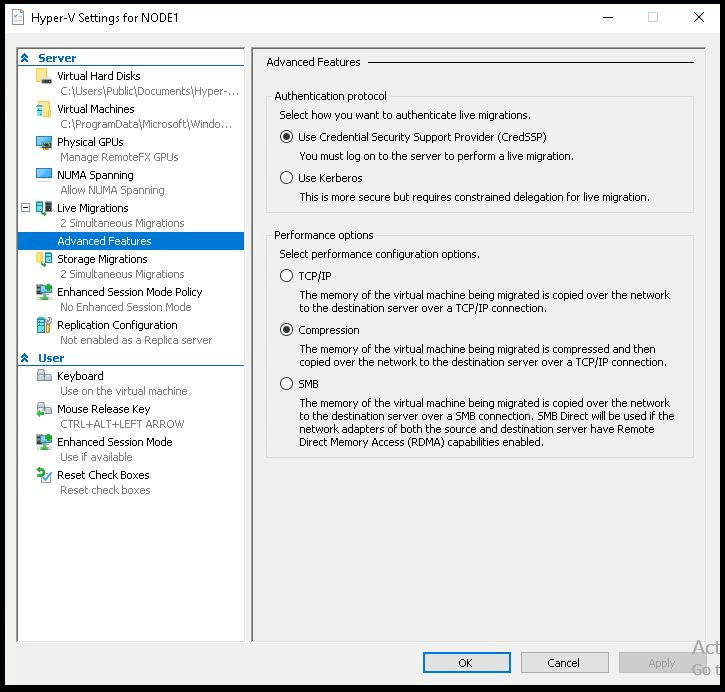
Task: Click the OK button
Action: click(x=467, y=663)
